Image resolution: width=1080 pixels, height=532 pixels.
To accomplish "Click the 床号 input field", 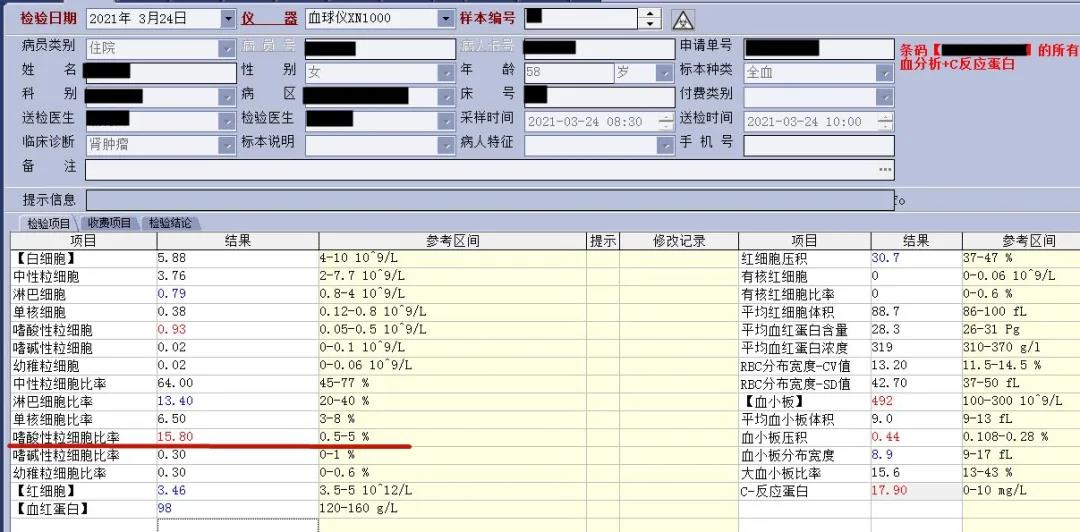I will (x=599, y=97).
